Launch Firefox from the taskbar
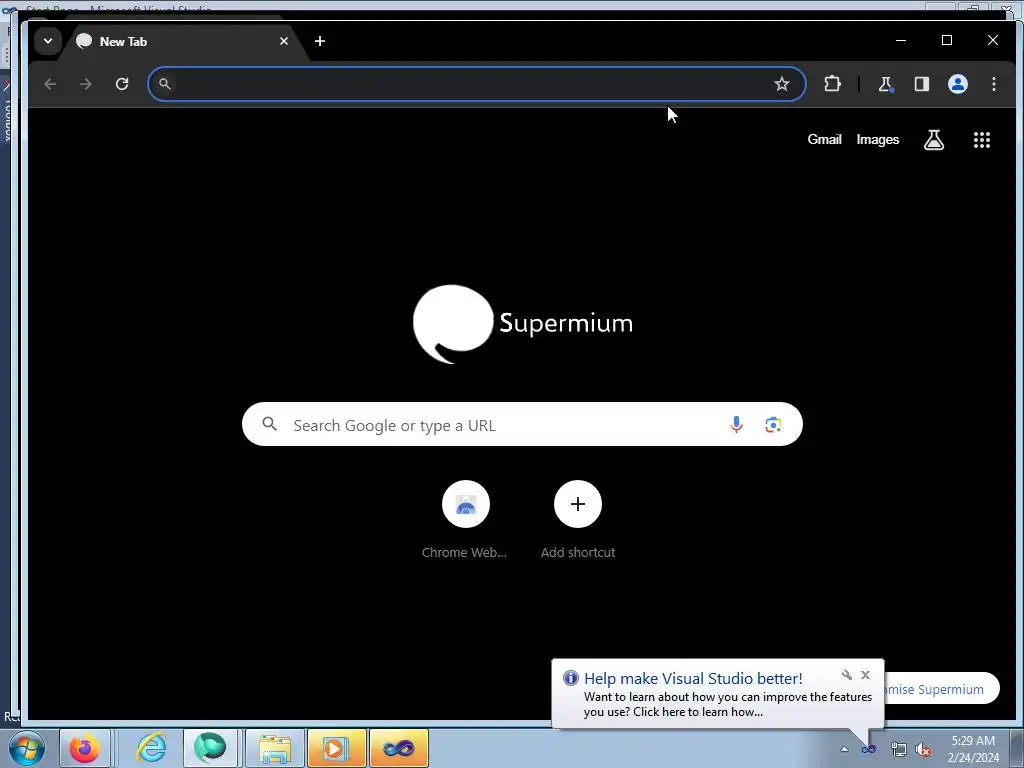Viewport: 1024px width, 768px height. tap(85, 748)
